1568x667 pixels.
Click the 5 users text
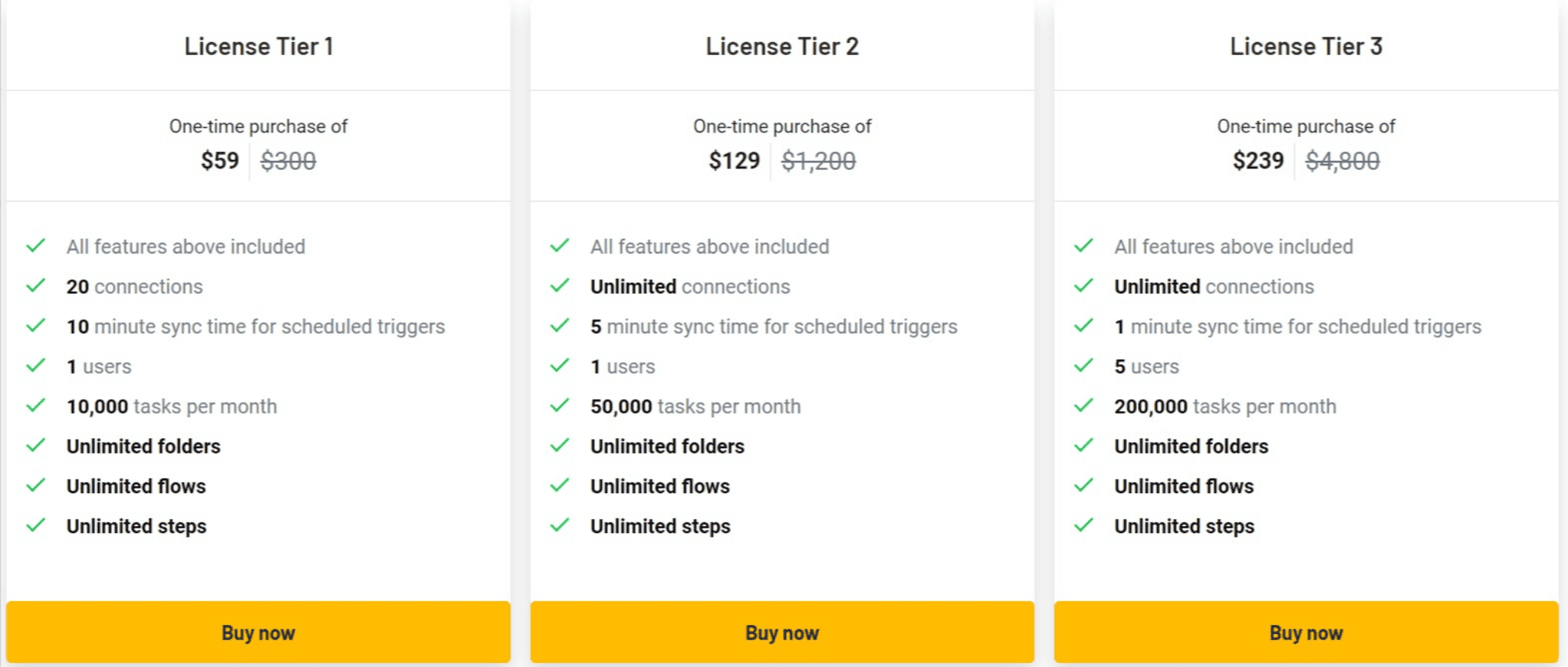1146,367
